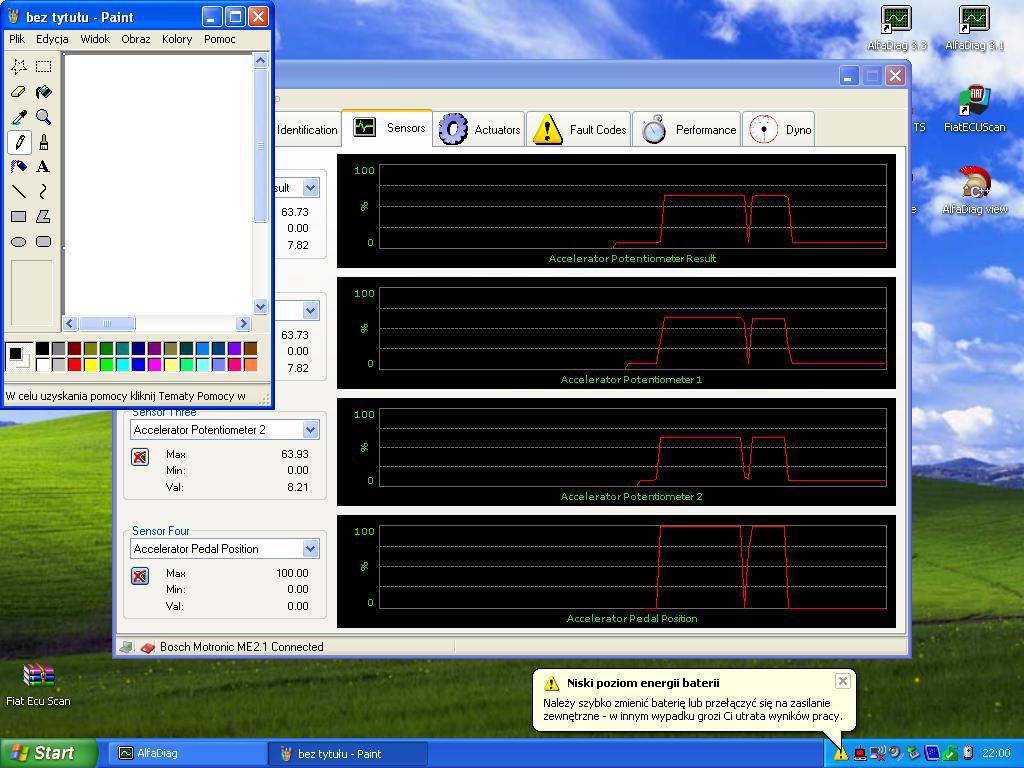Activate the Pick Color eyedropper tool
The image size is (1024, 768).
pos(19,117)
